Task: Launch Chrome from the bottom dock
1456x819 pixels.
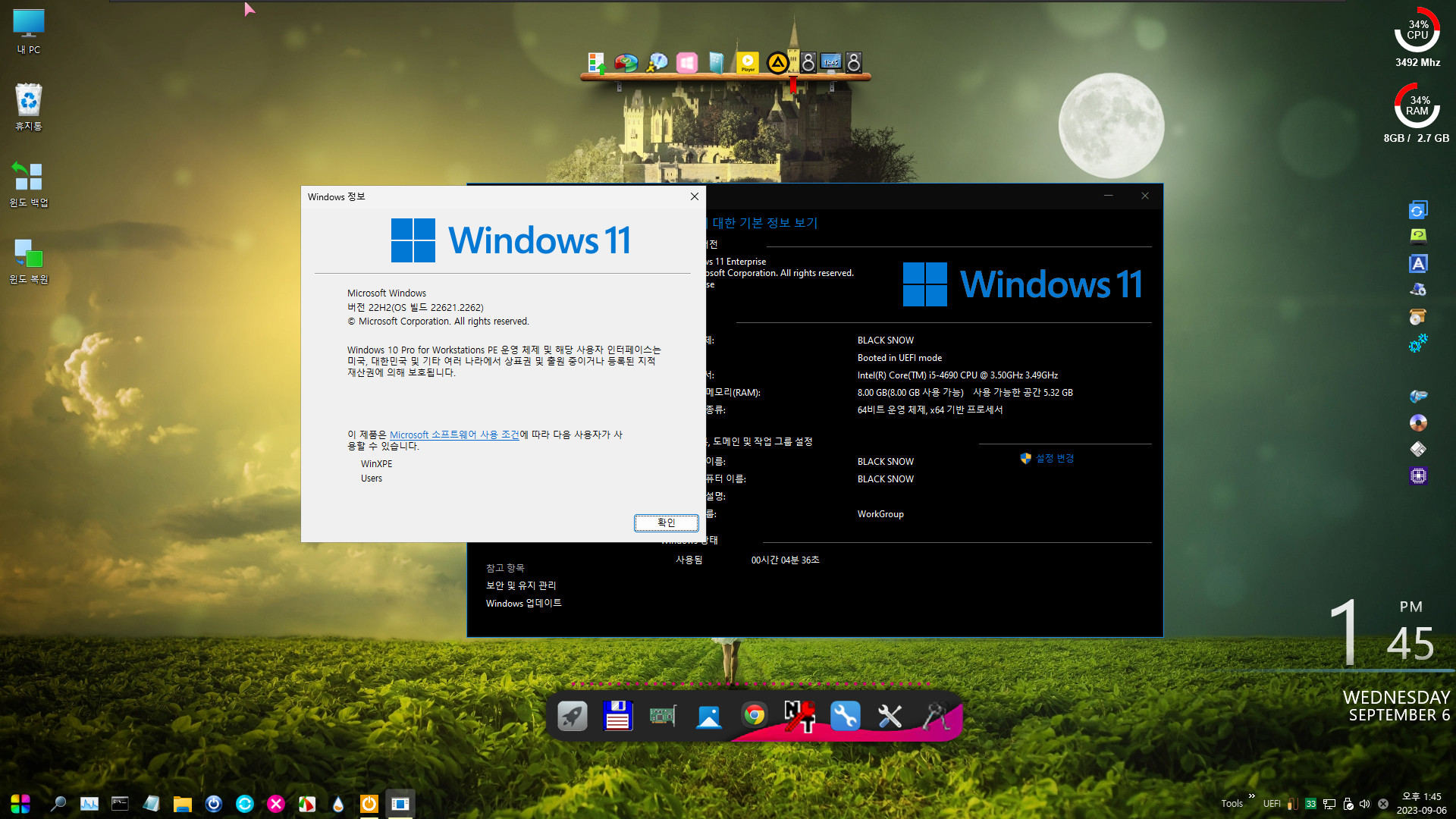Action: pos(754,715)
